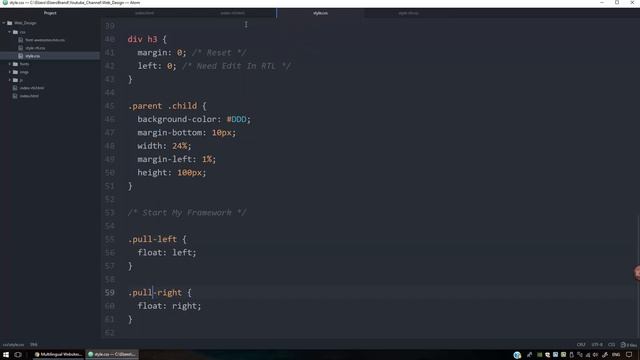640x360 pixels.
Task: Click the fonts folder icon
Action: pos(16,64)
